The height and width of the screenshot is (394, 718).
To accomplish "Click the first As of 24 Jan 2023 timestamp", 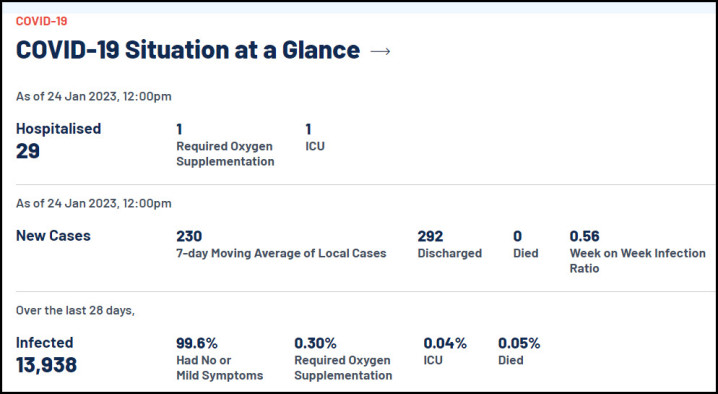I will pyautogui.click(x=94, y=96).
